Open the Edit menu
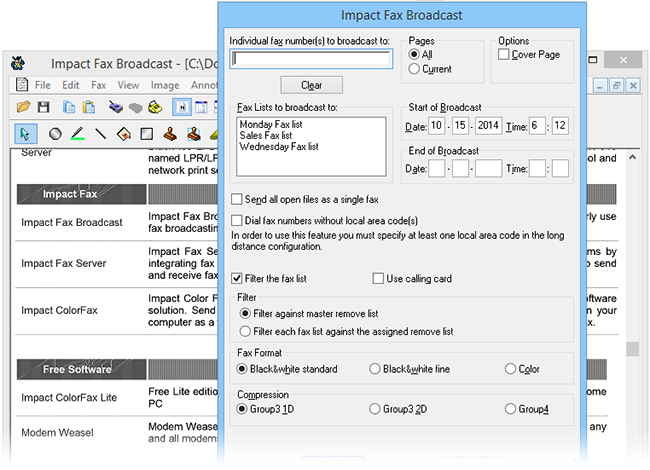 click(70, 85)
